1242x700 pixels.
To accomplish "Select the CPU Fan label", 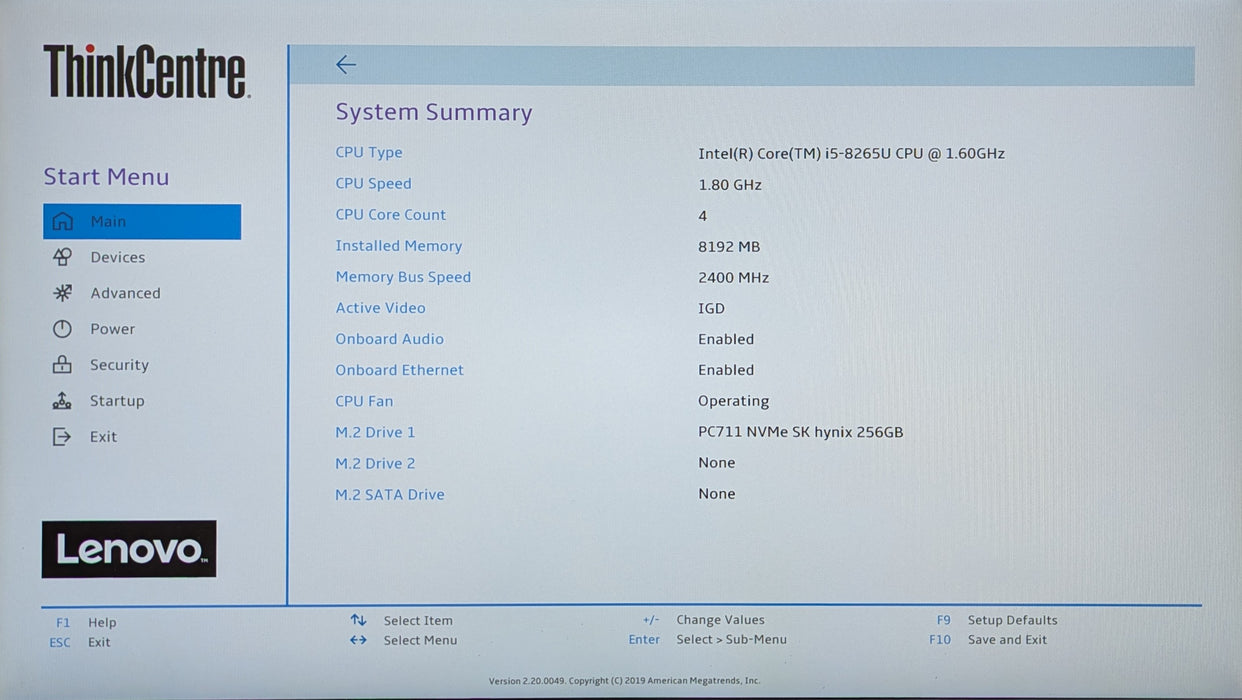I will [x=364, y=401].
